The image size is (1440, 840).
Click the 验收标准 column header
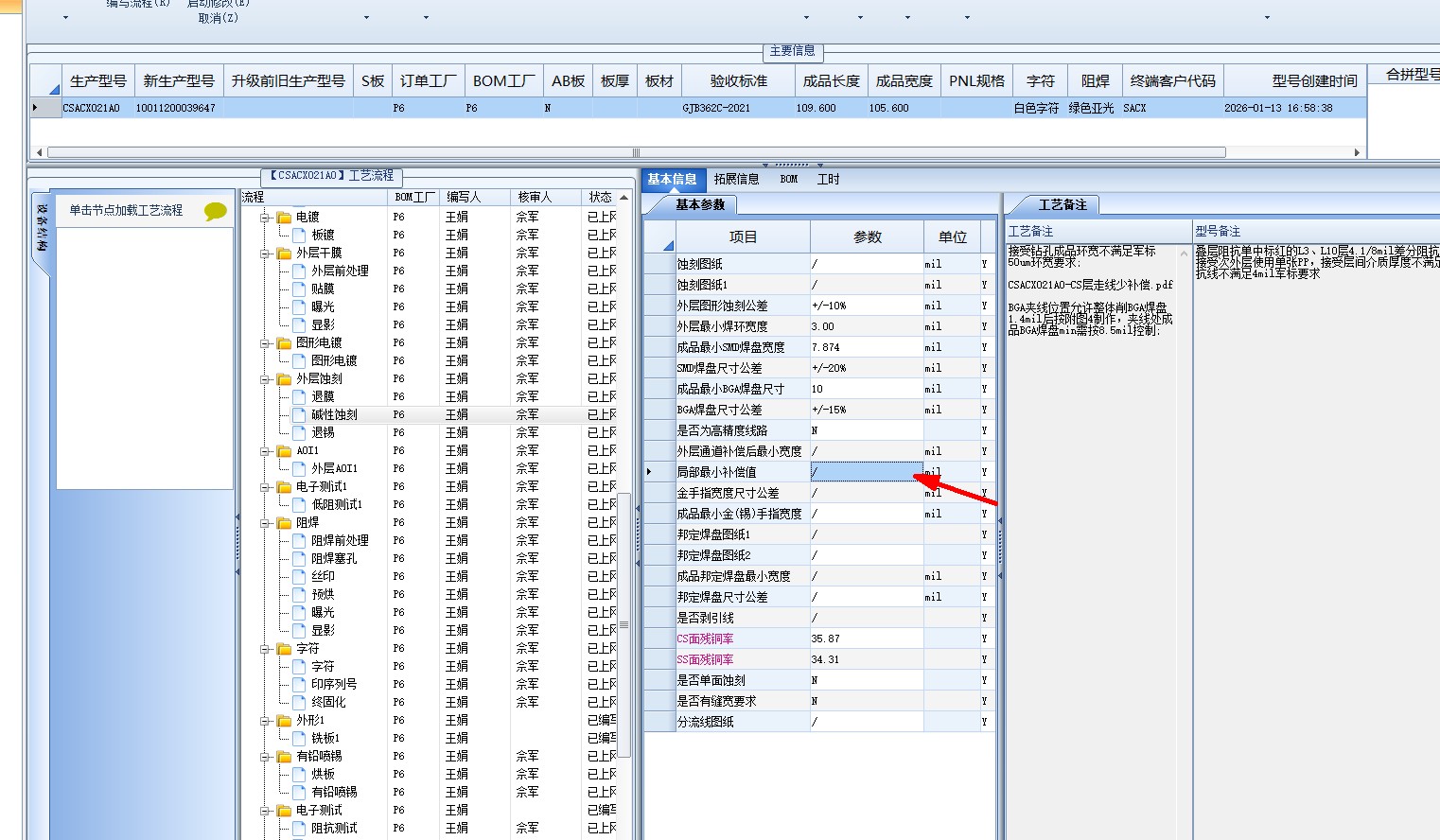click(x=739, y=81)
